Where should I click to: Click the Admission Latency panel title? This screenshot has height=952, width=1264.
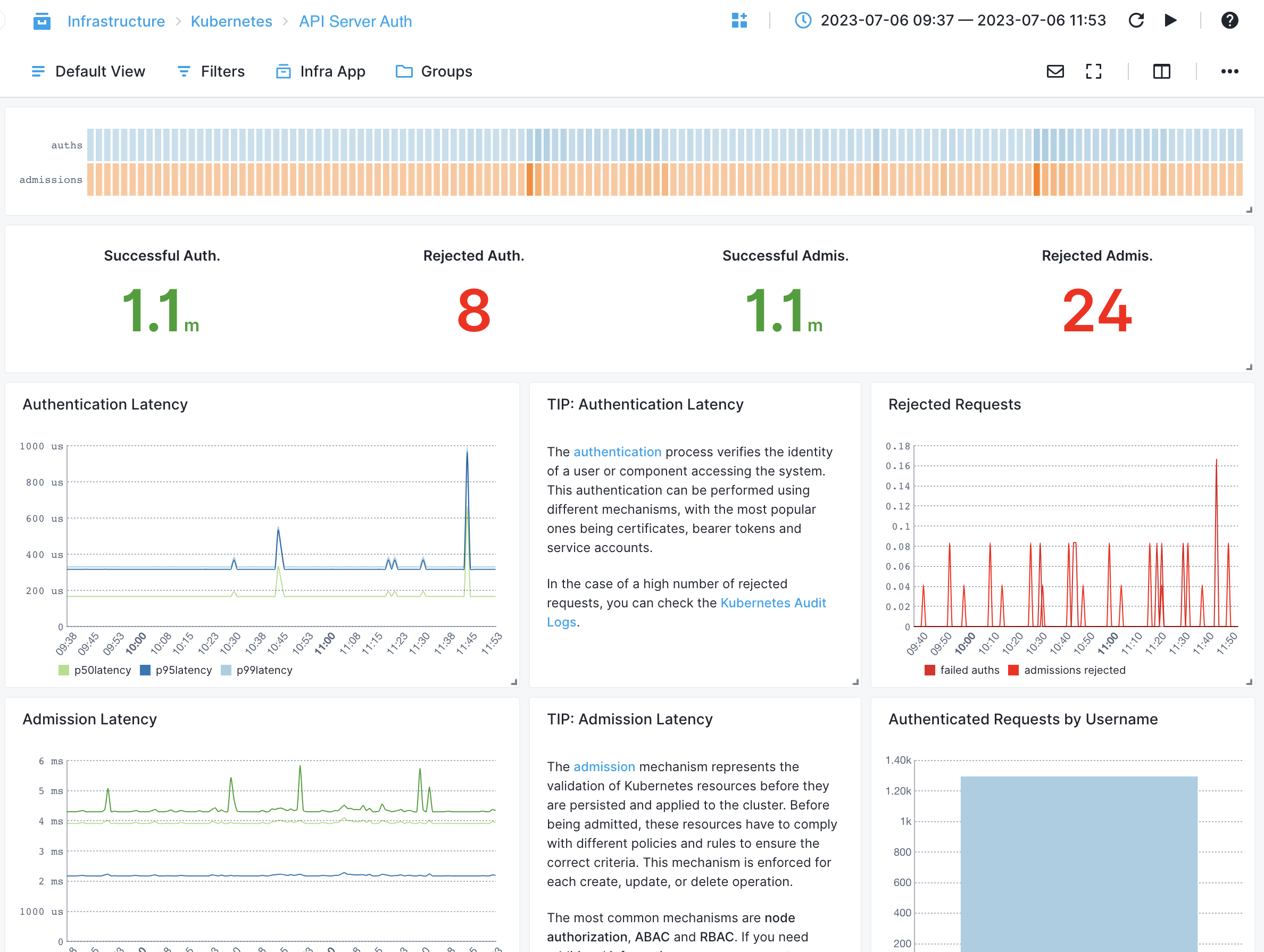point(90,720)
